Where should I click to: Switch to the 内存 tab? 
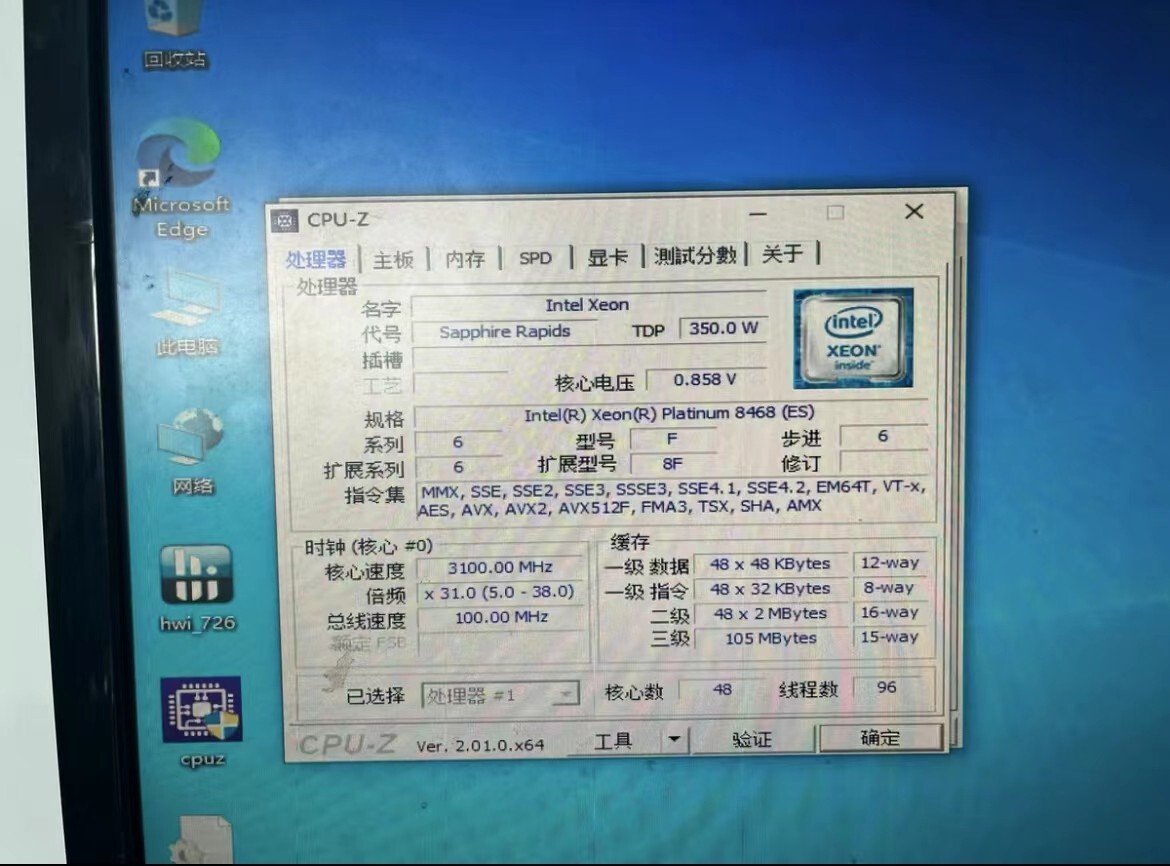point(465,258)
